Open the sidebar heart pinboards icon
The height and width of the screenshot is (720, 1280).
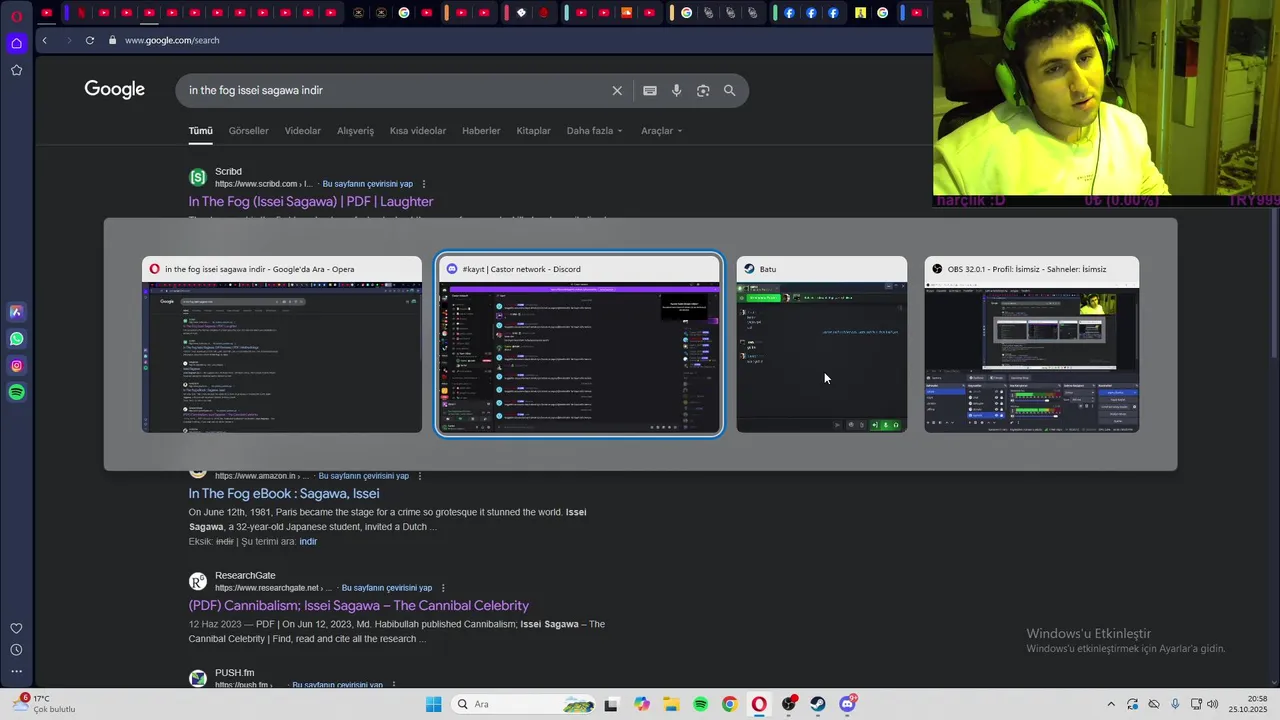16,628
